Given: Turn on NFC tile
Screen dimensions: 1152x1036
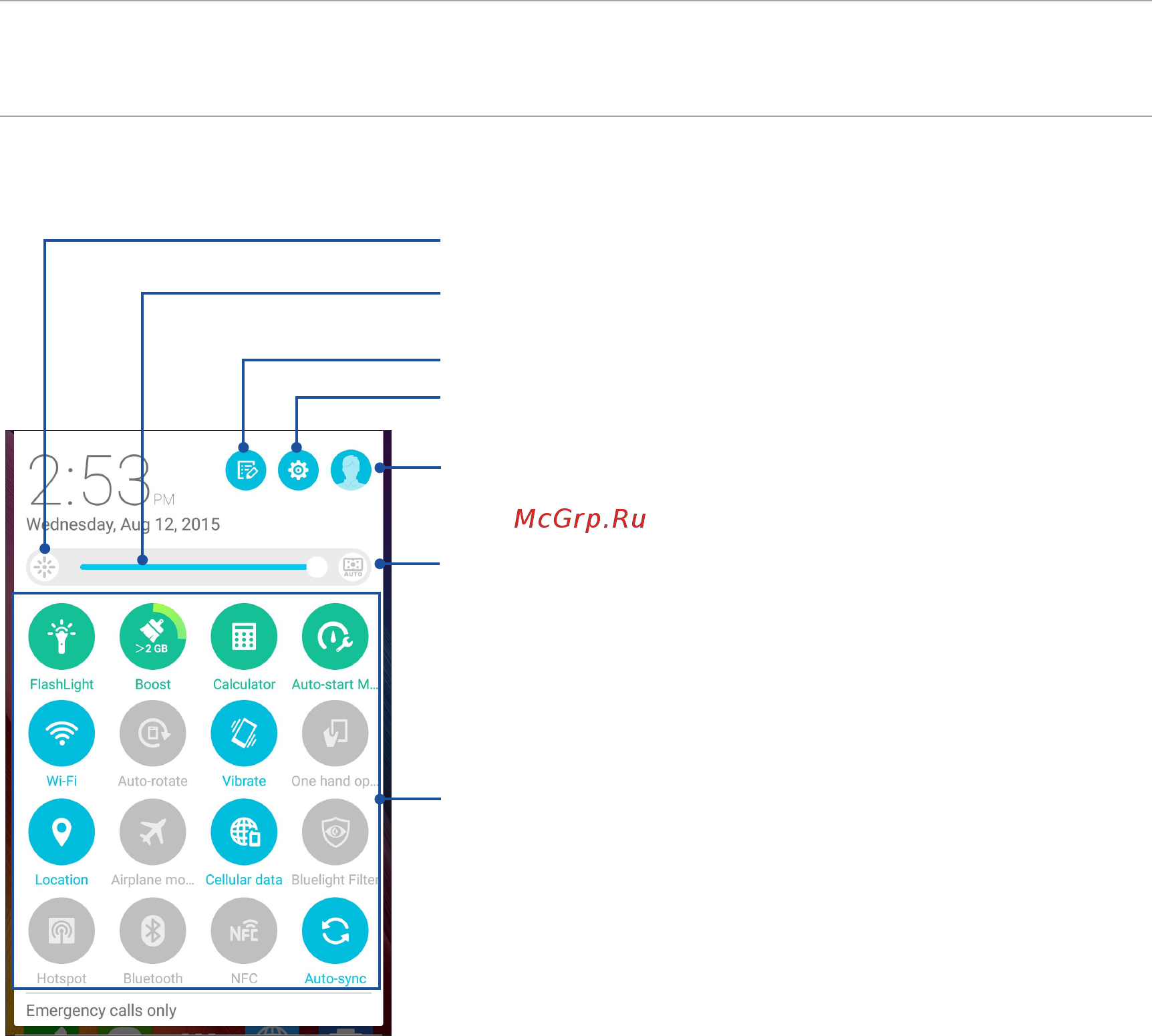Looking at the screenshot, I should [x=244, y=930].
